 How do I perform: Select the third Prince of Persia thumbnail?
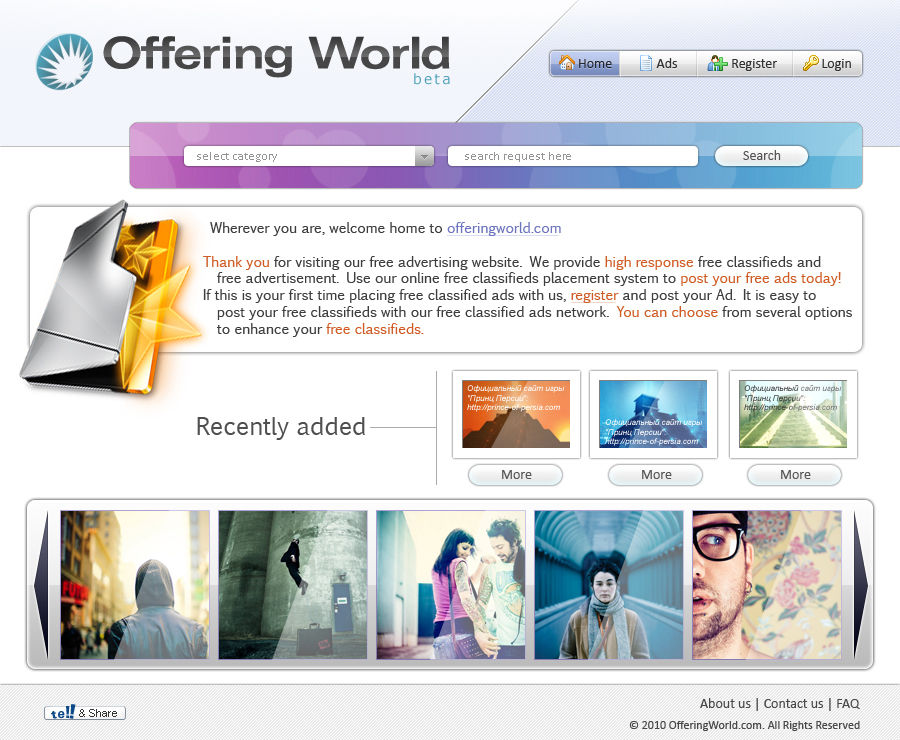tap(793, 412)
